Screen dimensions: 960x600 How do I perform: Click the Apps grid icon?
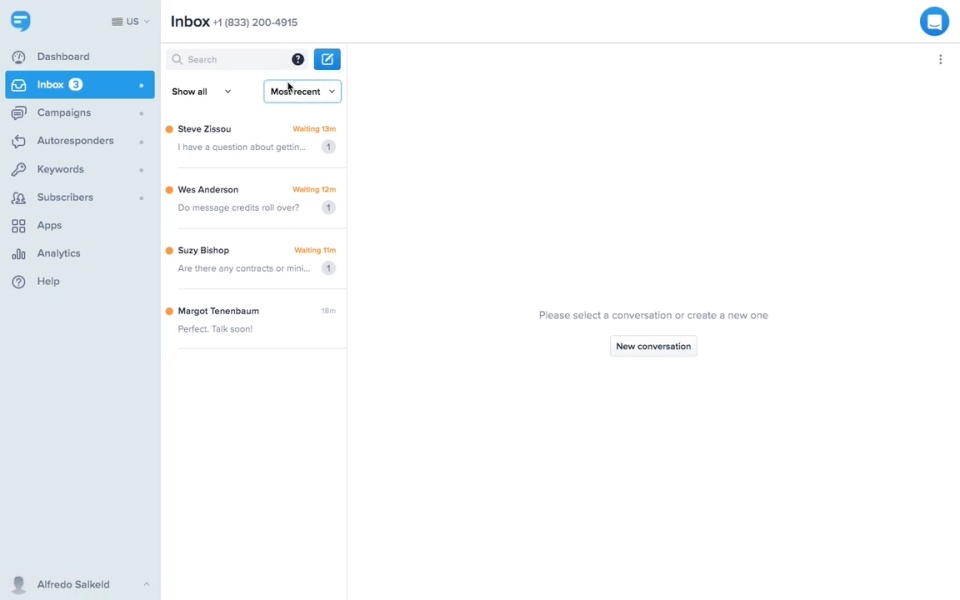click(x=19, y=226)
